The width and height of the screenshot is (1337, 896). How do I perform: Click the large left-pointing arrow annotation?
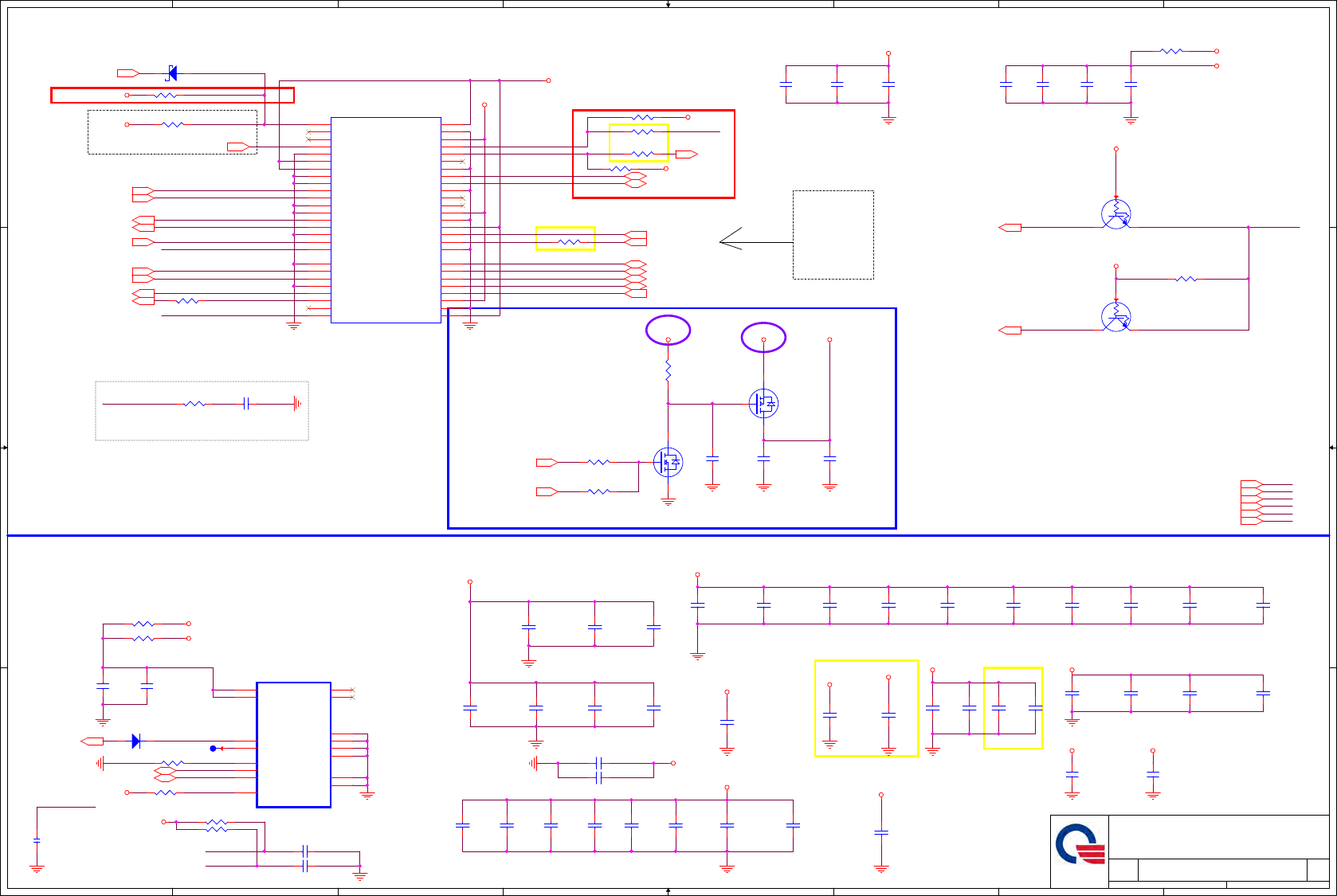755,239
